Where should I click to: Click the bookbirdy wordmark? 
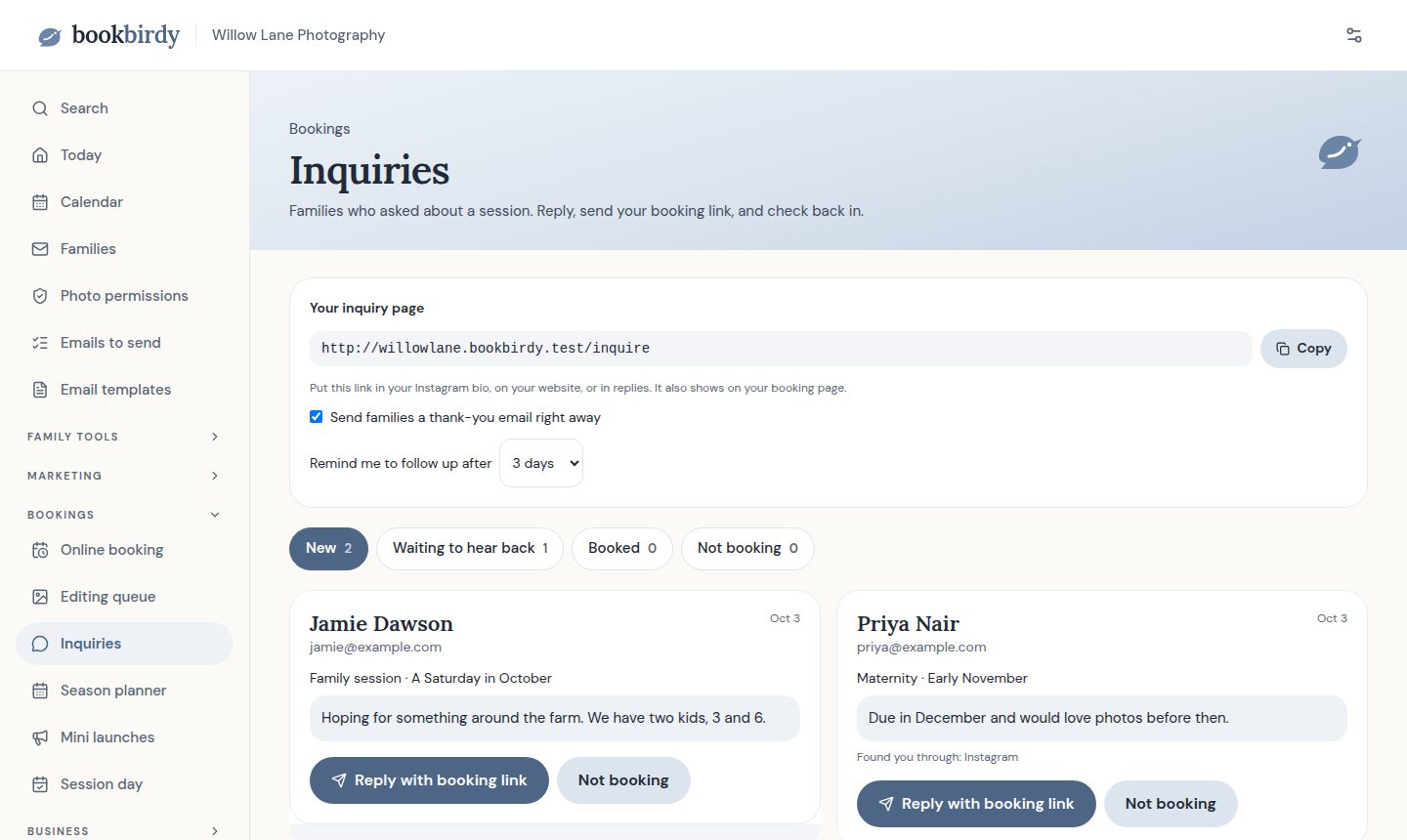tap(126, 35)
